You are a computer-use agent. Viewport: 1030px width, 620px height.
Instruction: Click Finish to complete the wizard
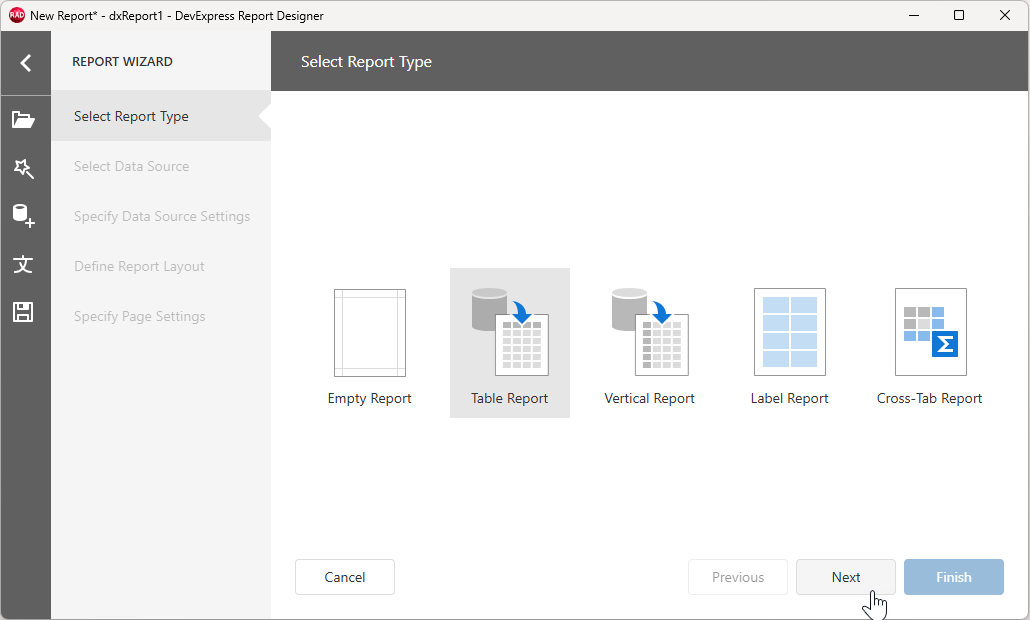pos(953,577)
